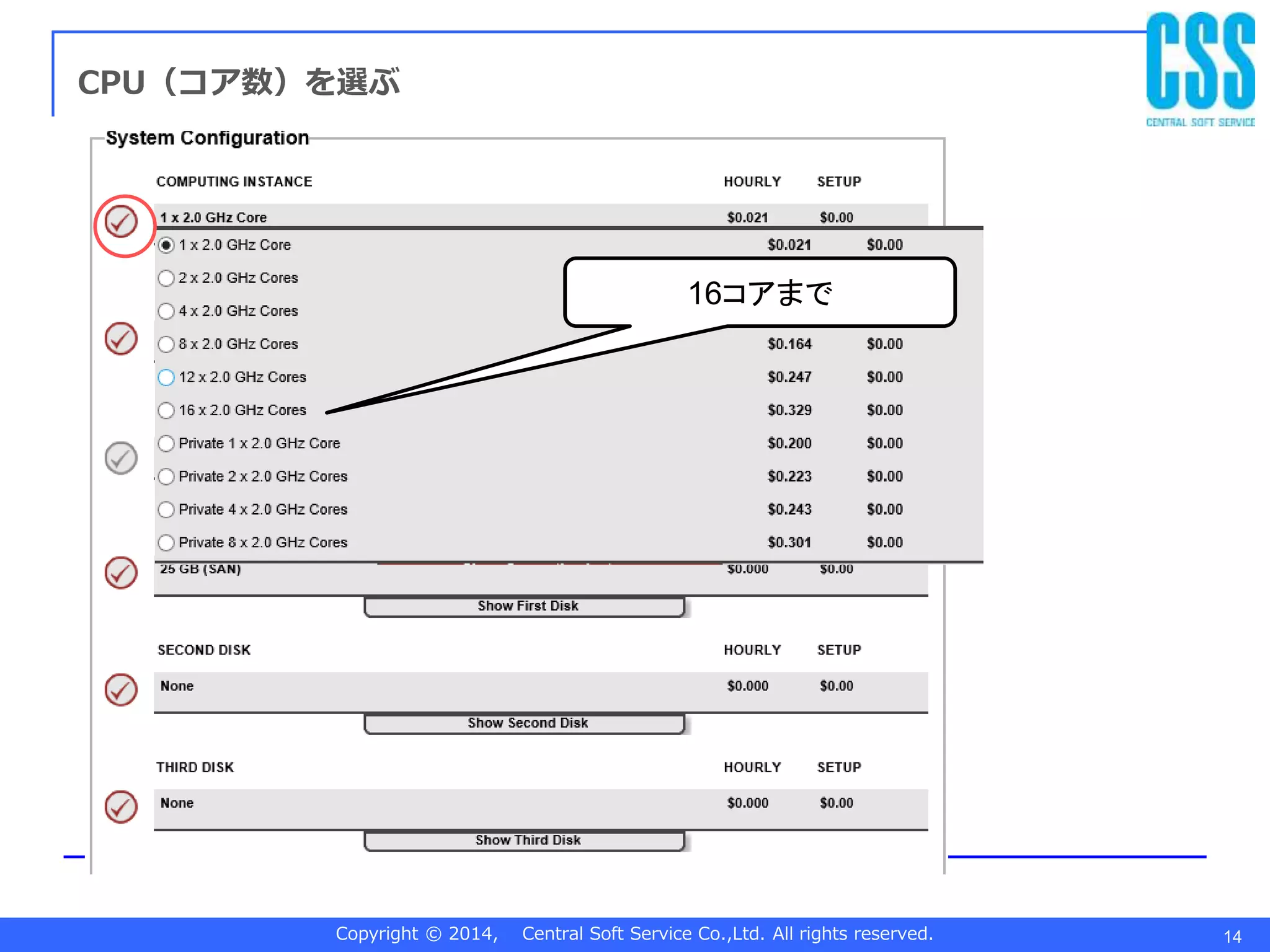The image size is (1270, 952).
Task: Click the circled checkmark icon beside Computing Instance
Action: 121,221
